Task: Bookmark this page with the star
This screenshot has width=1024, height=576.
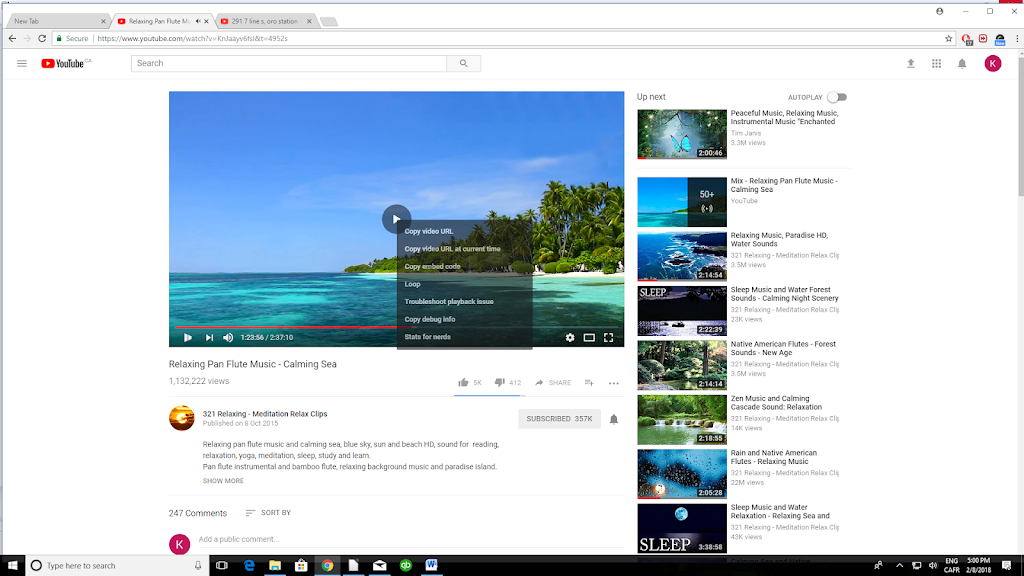Action: (949, 39)
